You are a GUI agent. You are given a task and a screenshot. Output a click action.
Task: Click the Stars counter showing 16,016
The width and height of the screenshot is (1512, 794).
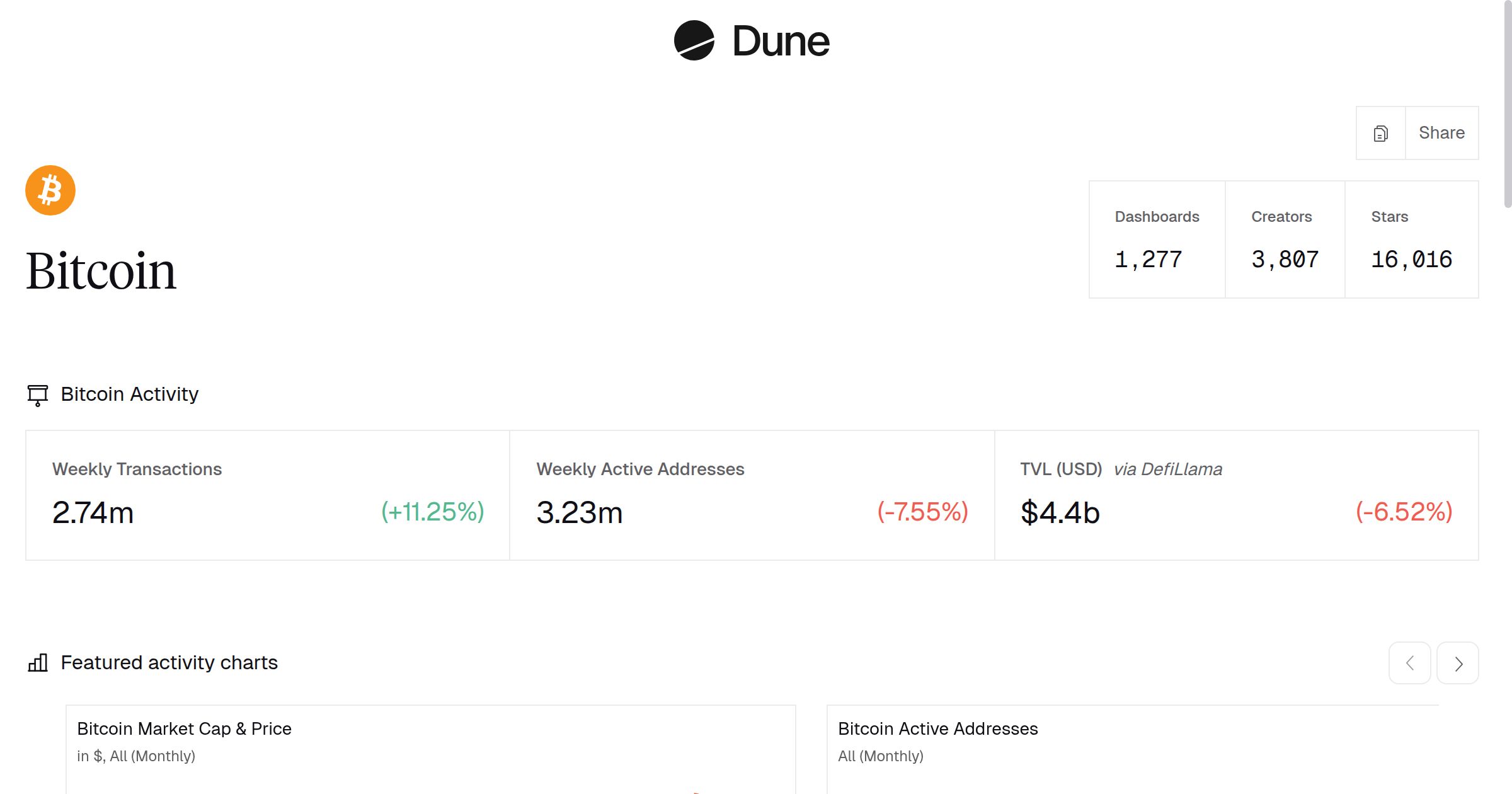pos(1412,239)
